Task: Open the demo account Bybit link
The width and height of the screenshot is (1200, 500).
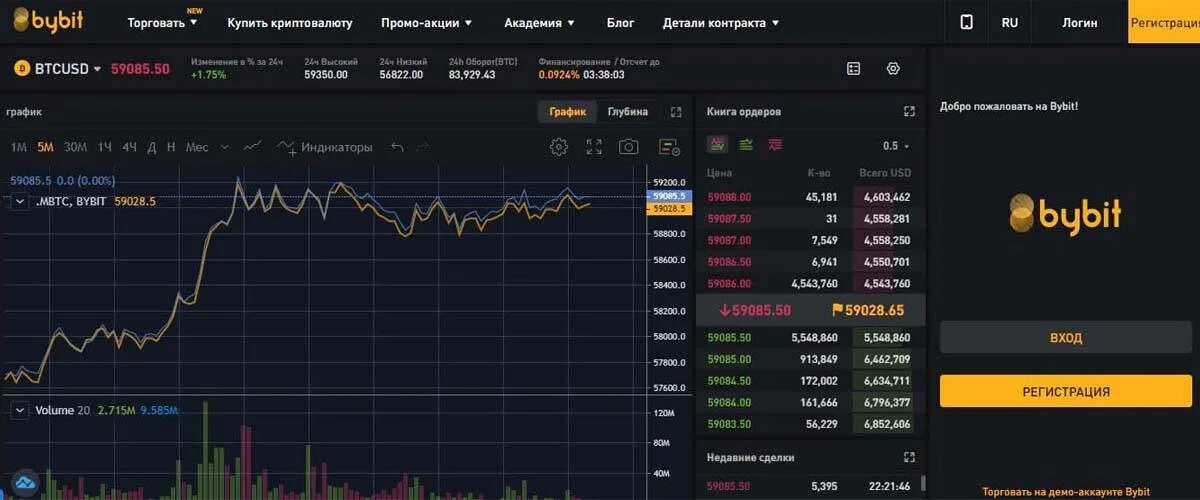Action: click(1066, 491)
